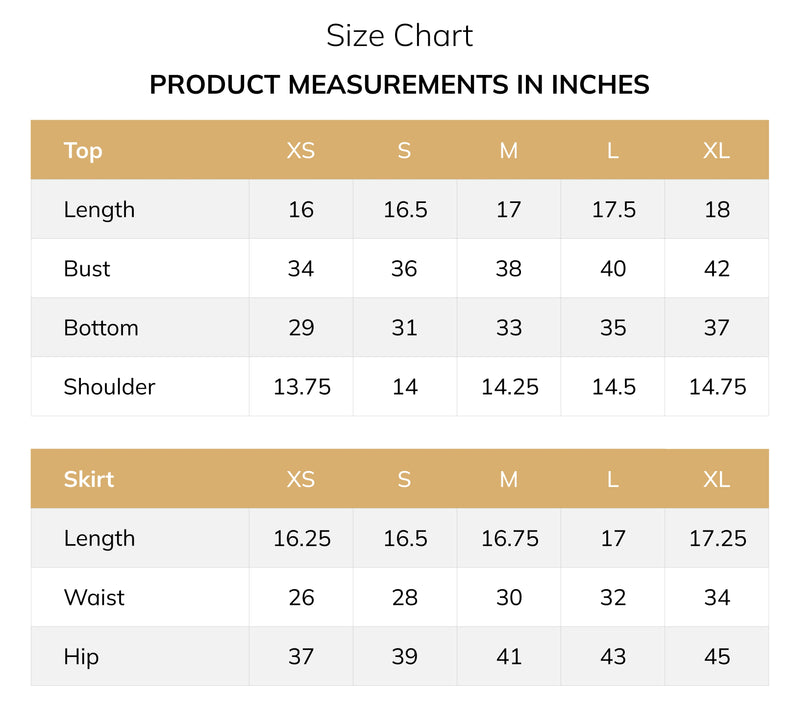Viewport: 800px width, 718px height.
Task: Select the Shoulder row label
Action: click(x=109, y=387)
